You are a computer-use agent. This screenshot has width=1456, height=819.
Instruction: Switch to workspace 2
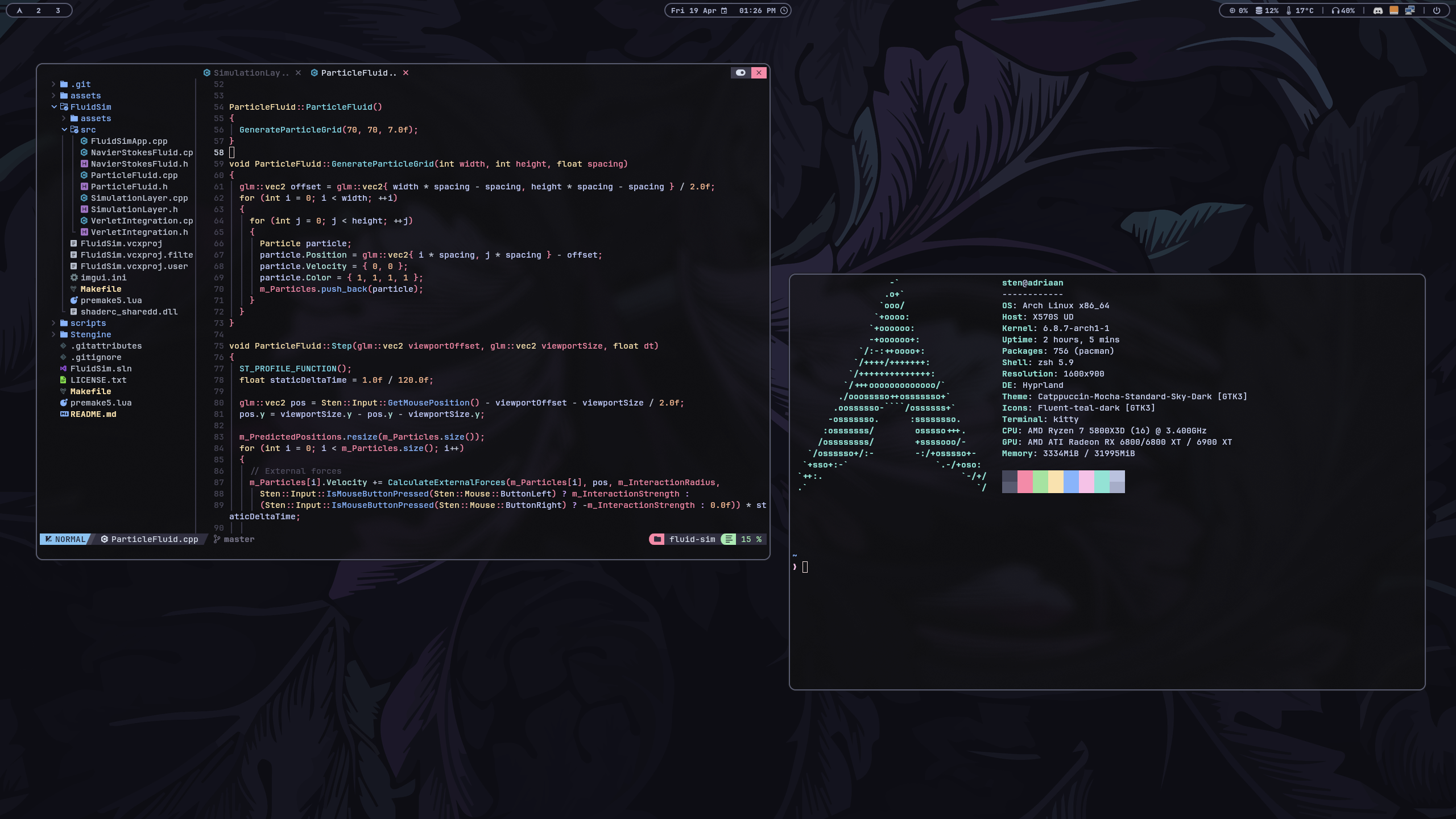click(x=39, y=10)
